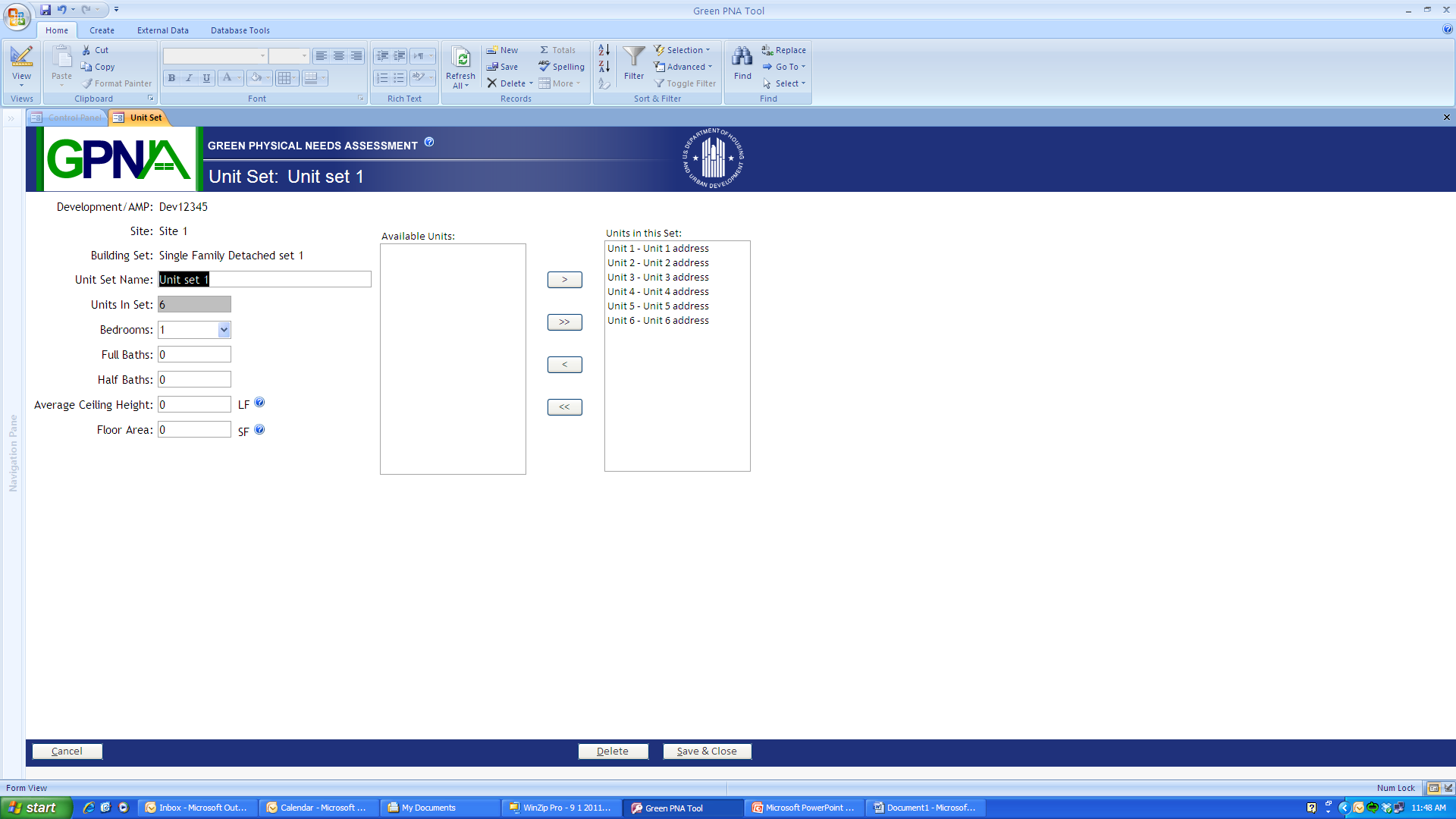
Task: Open the Bedrooms dropdown
Action: click(x=224, y=330)
